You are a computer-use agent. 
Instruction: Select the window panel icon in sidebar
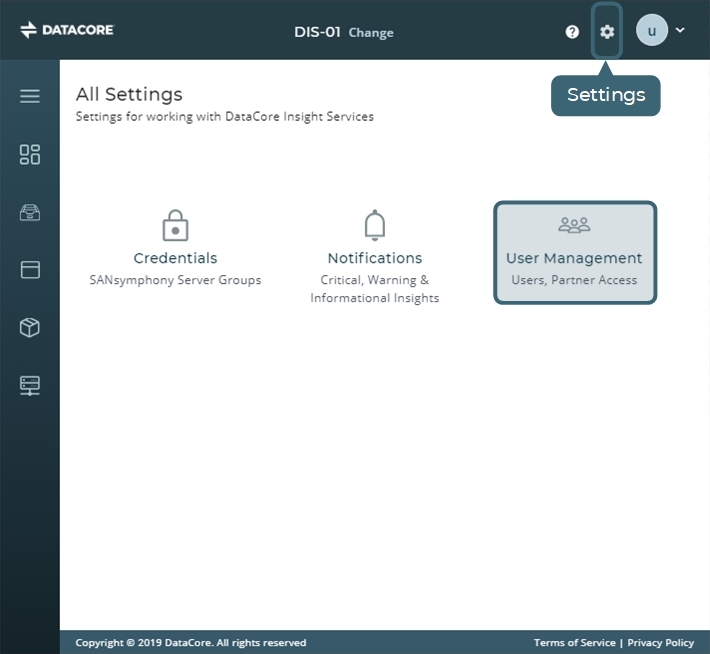click(x=30, y=270)
